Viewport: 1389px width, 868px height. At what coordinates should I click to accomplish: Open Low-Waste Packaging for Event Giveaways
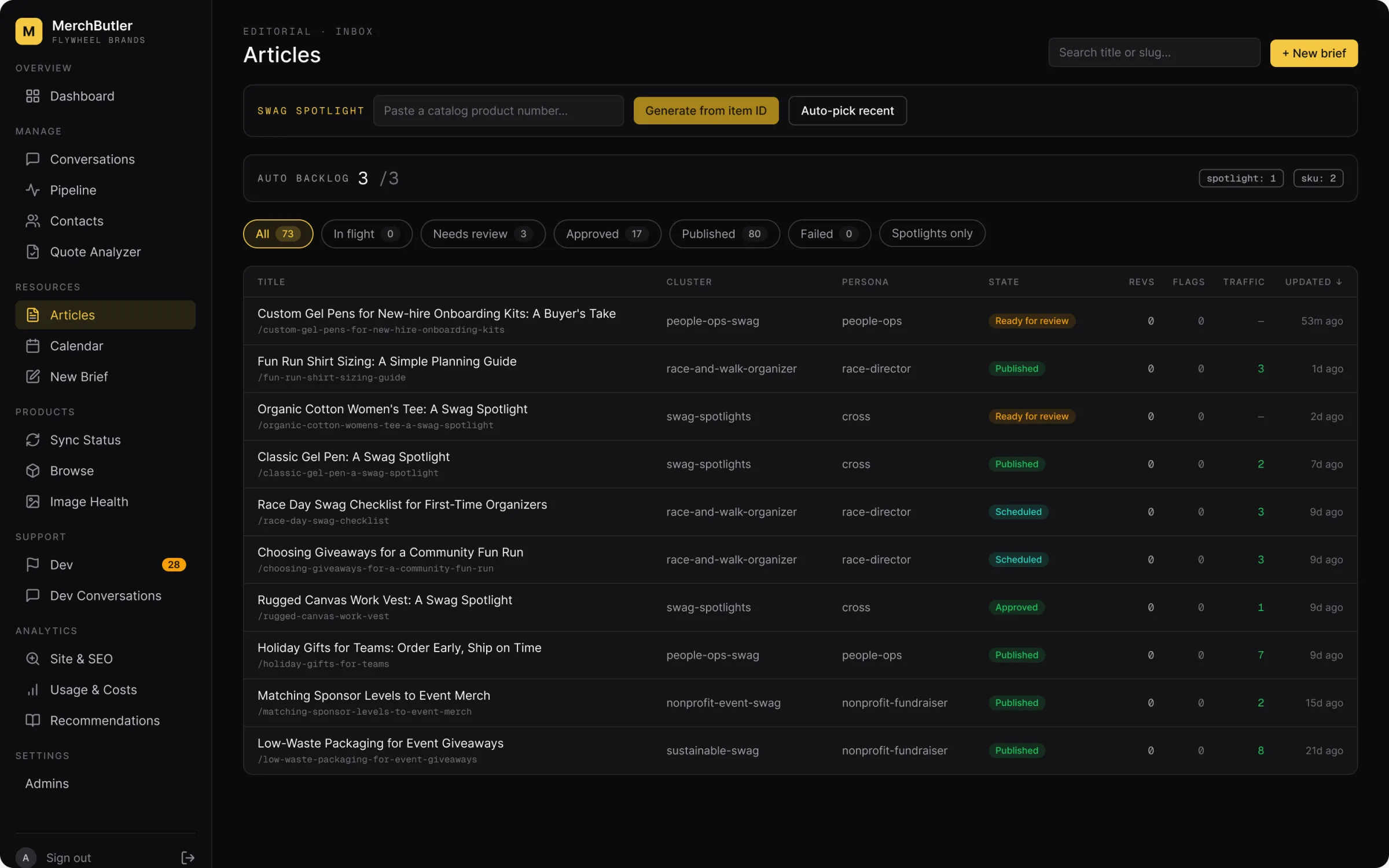380,743
